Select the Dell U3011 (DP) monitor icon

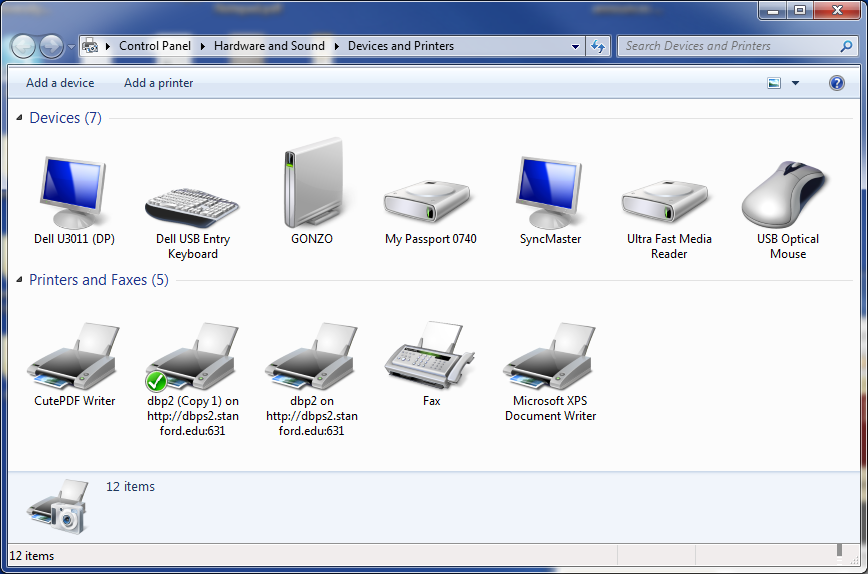[x=73, y=192]
